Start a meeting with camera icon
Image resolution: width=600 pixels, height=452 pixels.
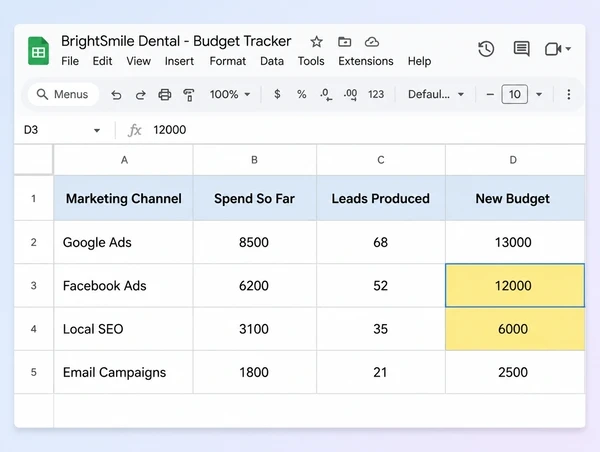(x=553, y=49)
